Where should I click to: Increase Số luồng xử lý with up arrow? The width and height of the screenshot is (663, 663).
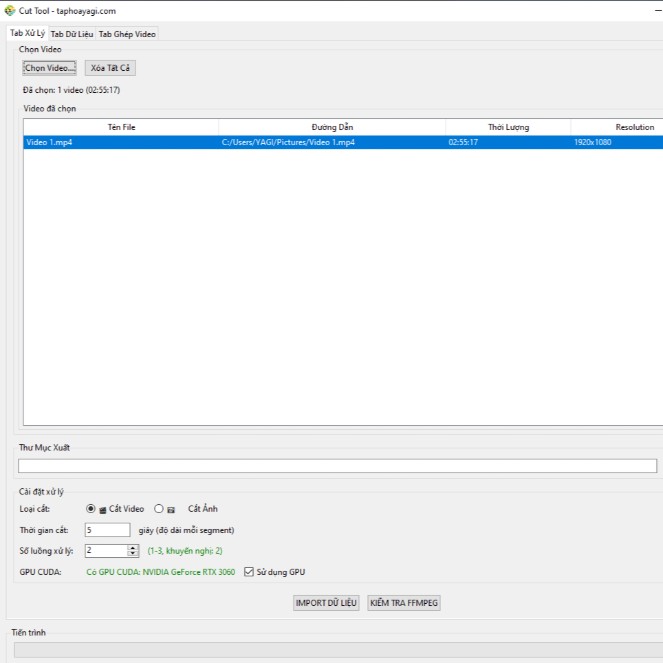[133, 547]
